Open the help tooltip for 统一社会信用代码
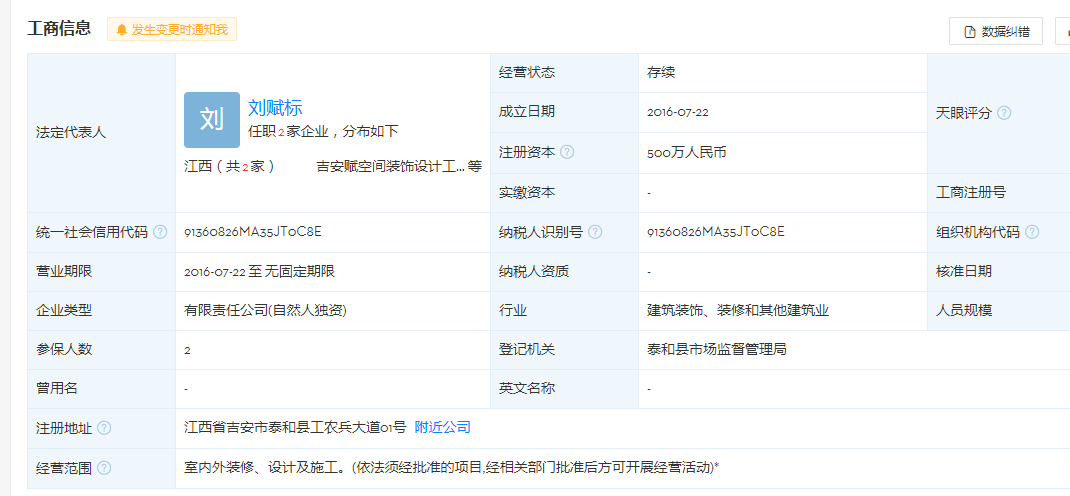The image size is (1070, 496). (160, 232)
